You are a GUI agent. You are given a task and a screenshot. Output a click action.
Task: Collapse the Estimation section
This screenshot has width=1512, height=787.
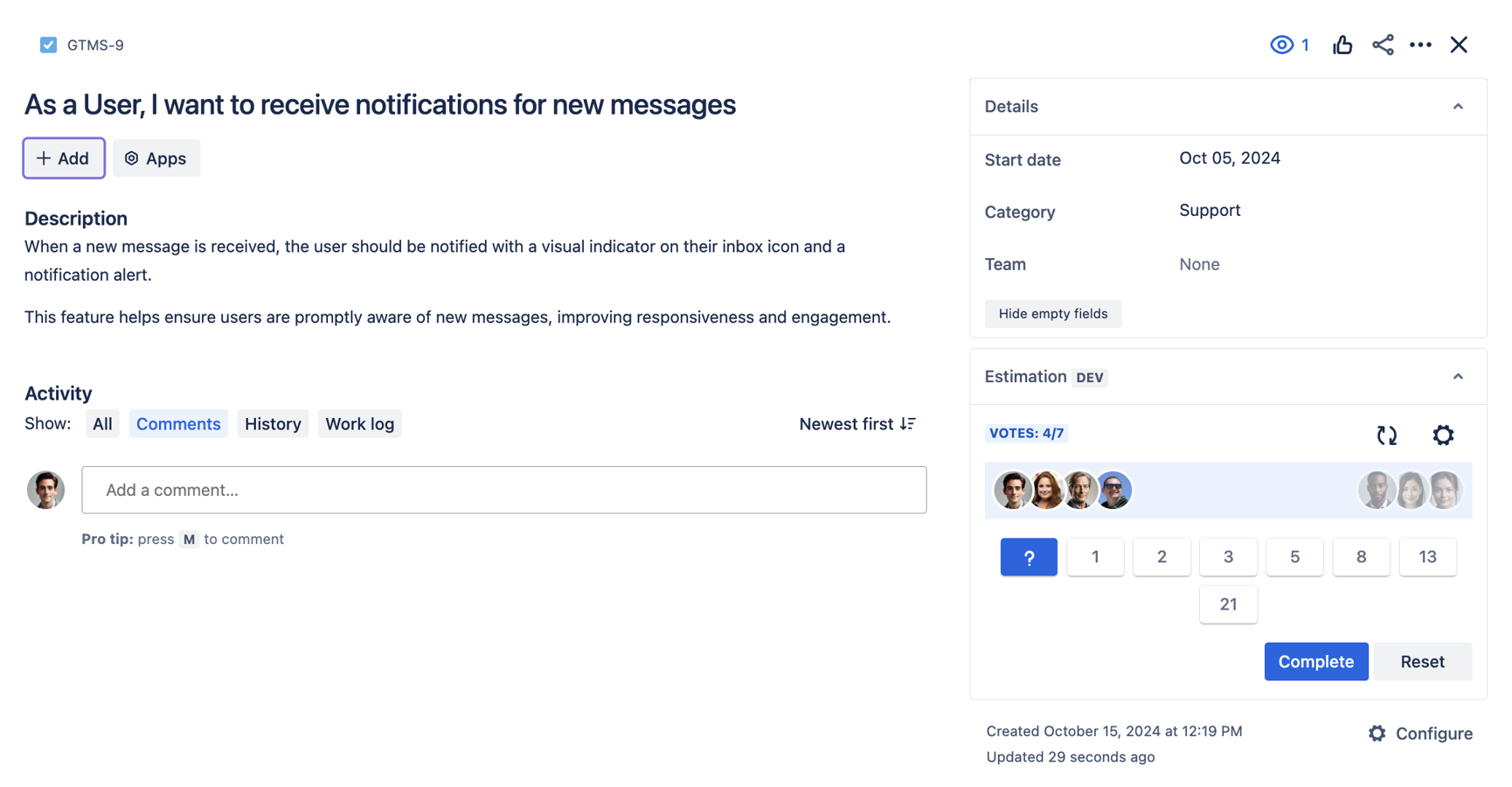coord(1458,377)
